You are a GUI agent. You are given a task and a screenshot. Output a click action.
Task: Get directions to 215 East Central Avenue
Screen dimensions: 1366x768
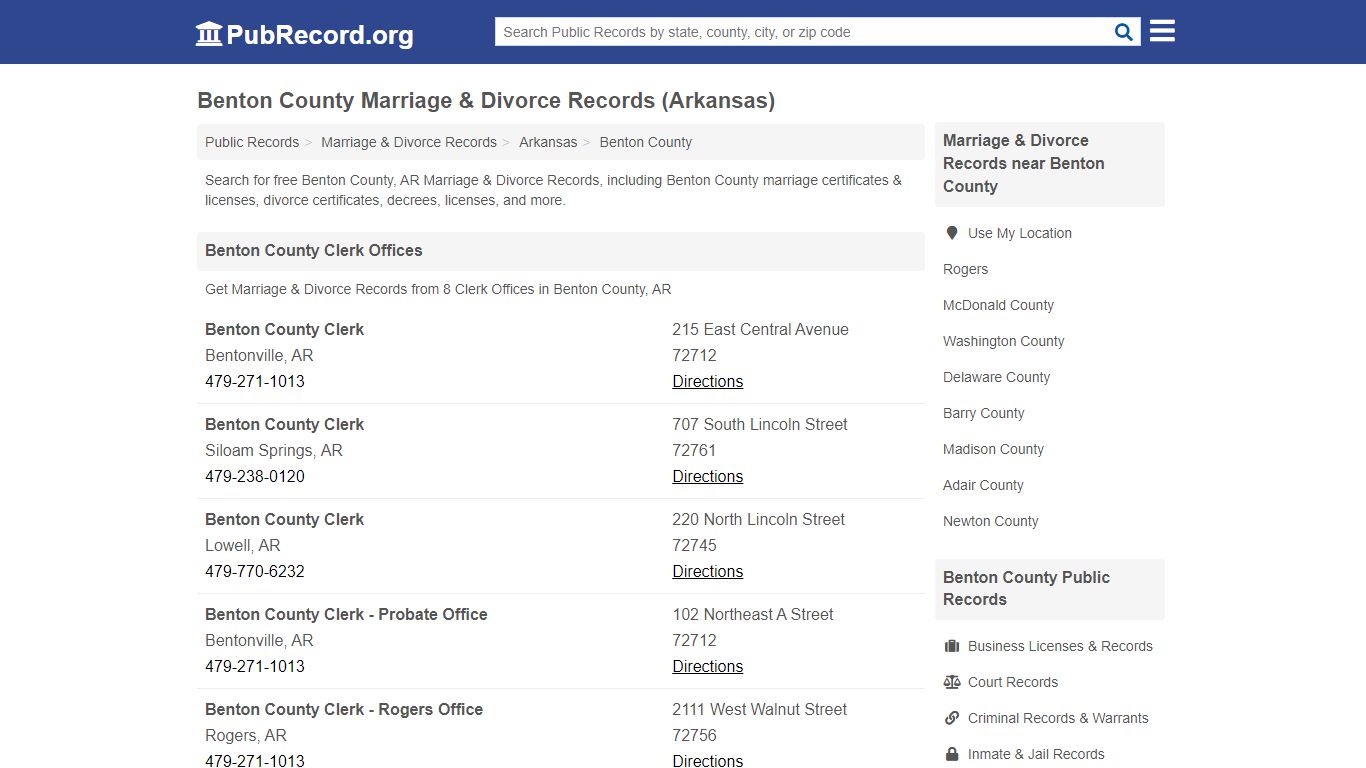tap(708, 381)
